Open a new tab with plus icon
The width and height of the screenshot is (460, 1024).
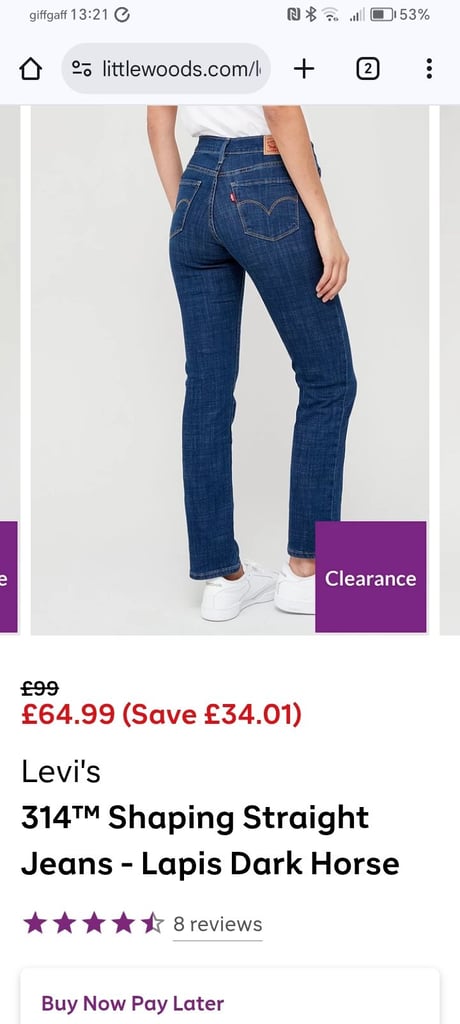pyautogui.click(x=304, y=69)
